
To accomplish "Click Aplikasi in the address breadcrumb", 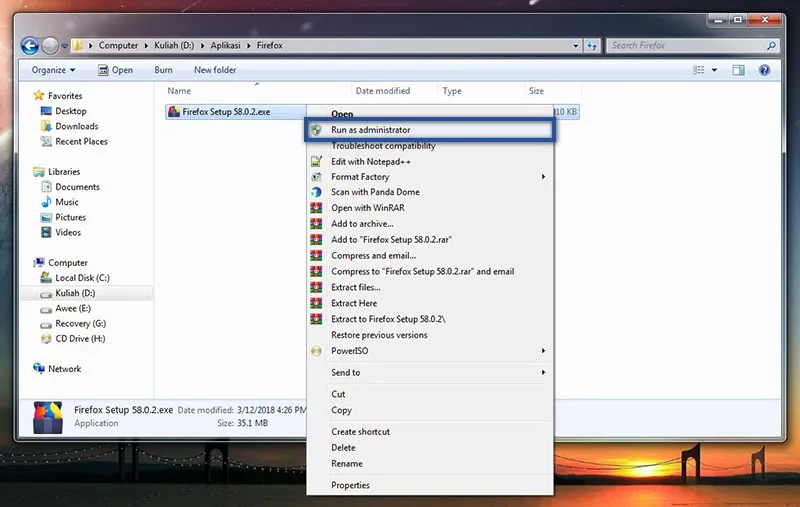I will pos(225,45).
